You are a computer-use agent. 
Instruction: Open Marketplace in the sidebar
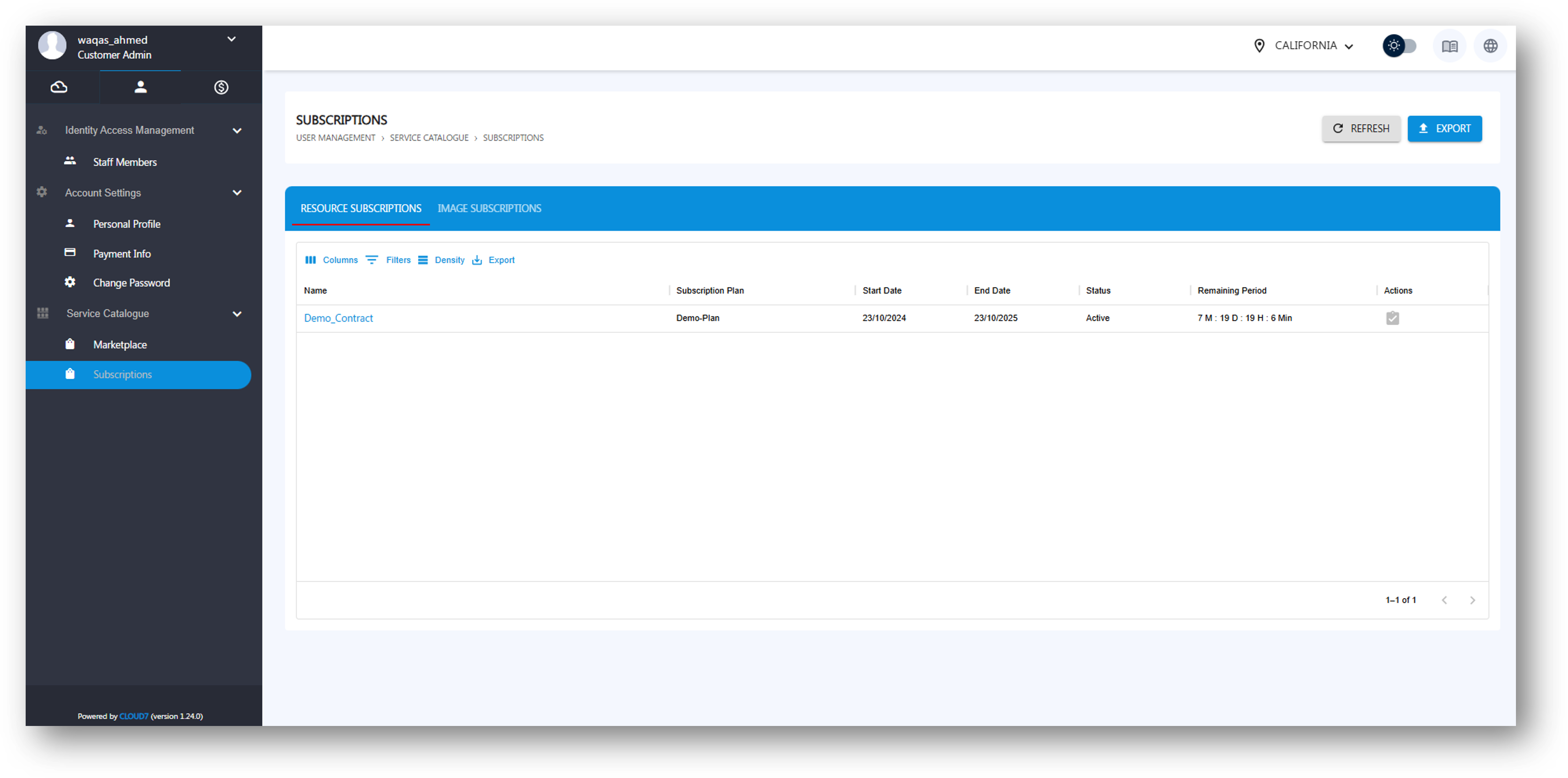pos(120,344)
